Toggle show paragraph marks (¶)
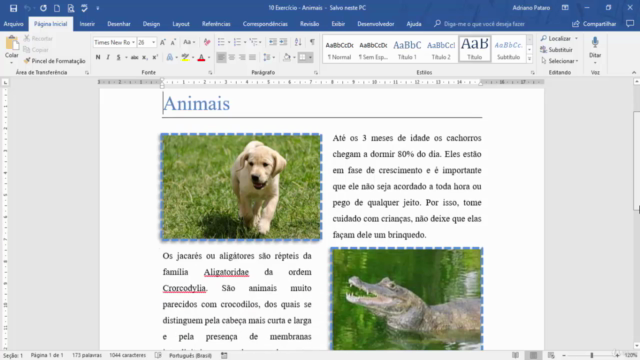640x360 pixels. click(x=312, y=42)
